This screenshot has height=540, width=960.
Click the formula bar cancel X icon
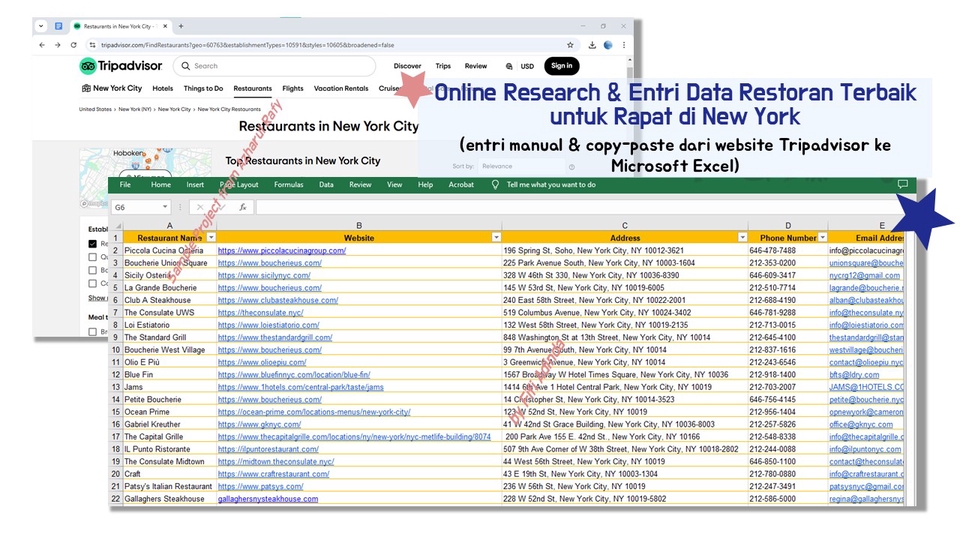200,207
